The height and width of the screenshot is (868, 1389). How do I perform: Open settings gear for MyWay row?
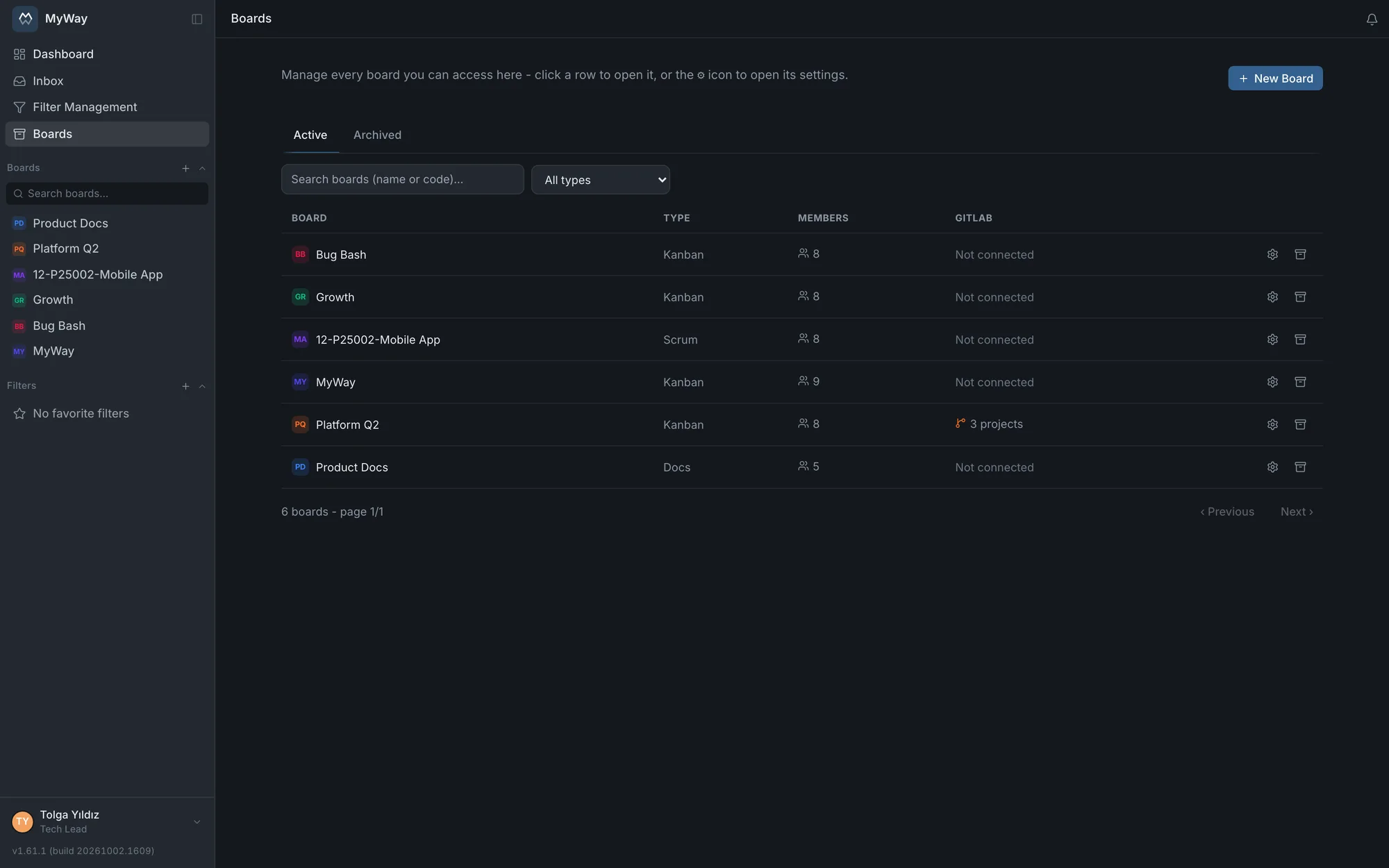tap(1272, 382)
